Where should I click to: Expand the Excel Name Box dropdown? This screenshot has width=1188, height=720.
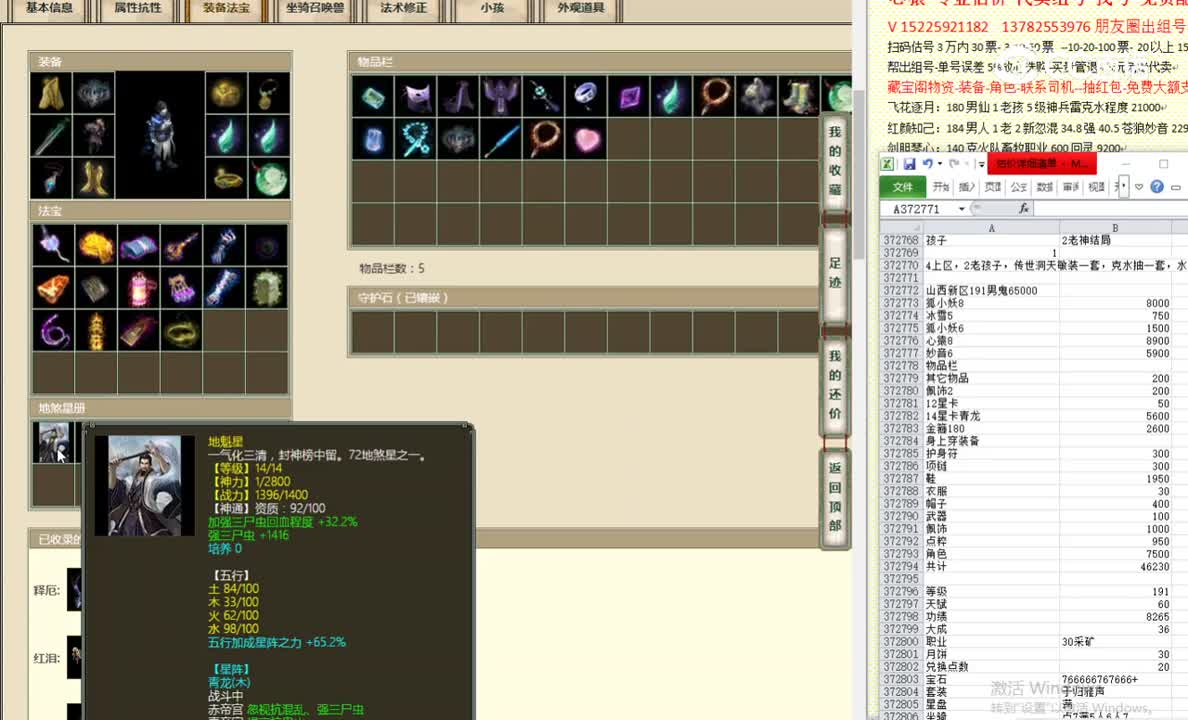[962, 209]
